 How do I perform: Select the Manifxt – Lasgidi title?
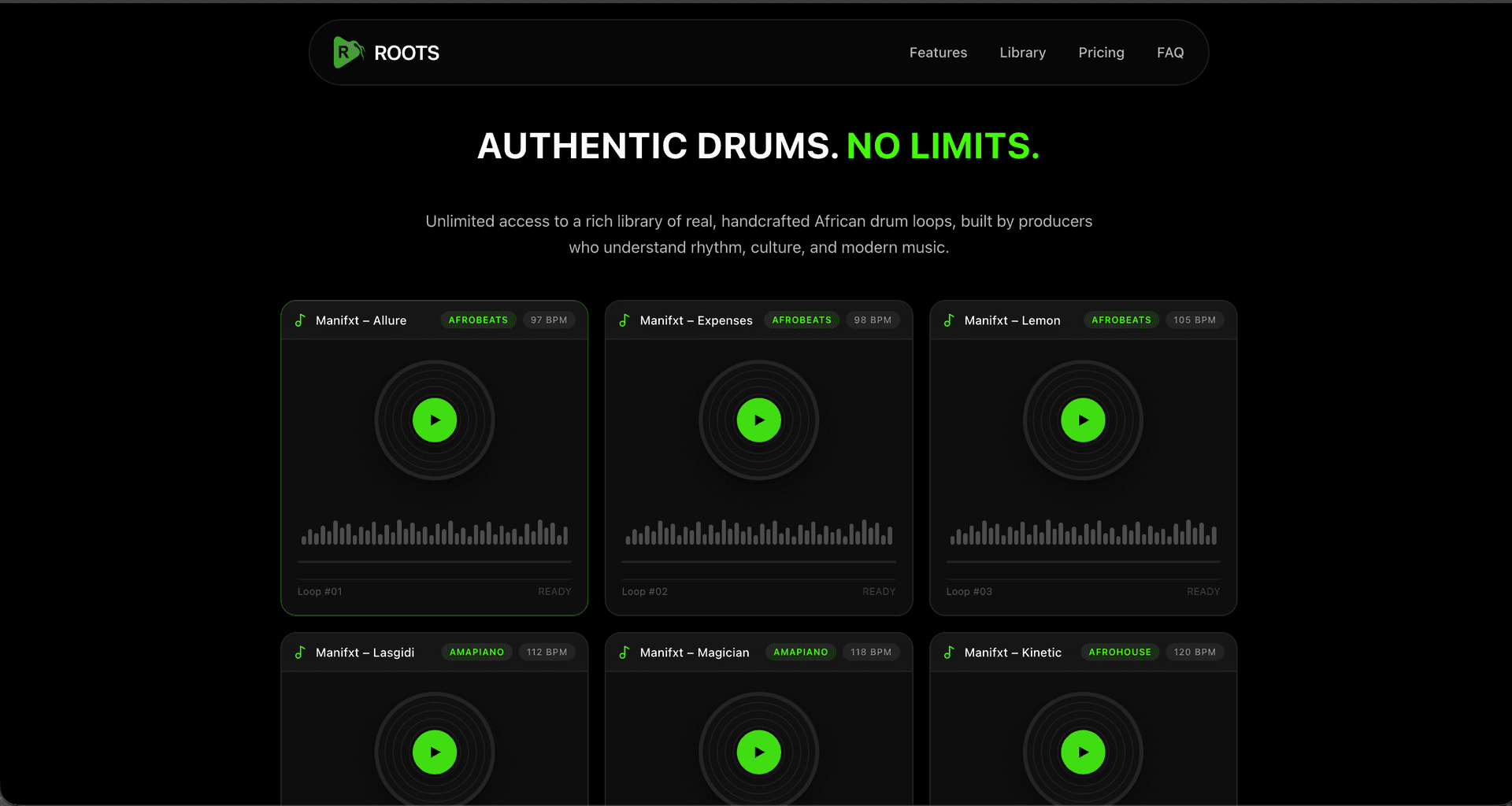click(x=365, y=653)
